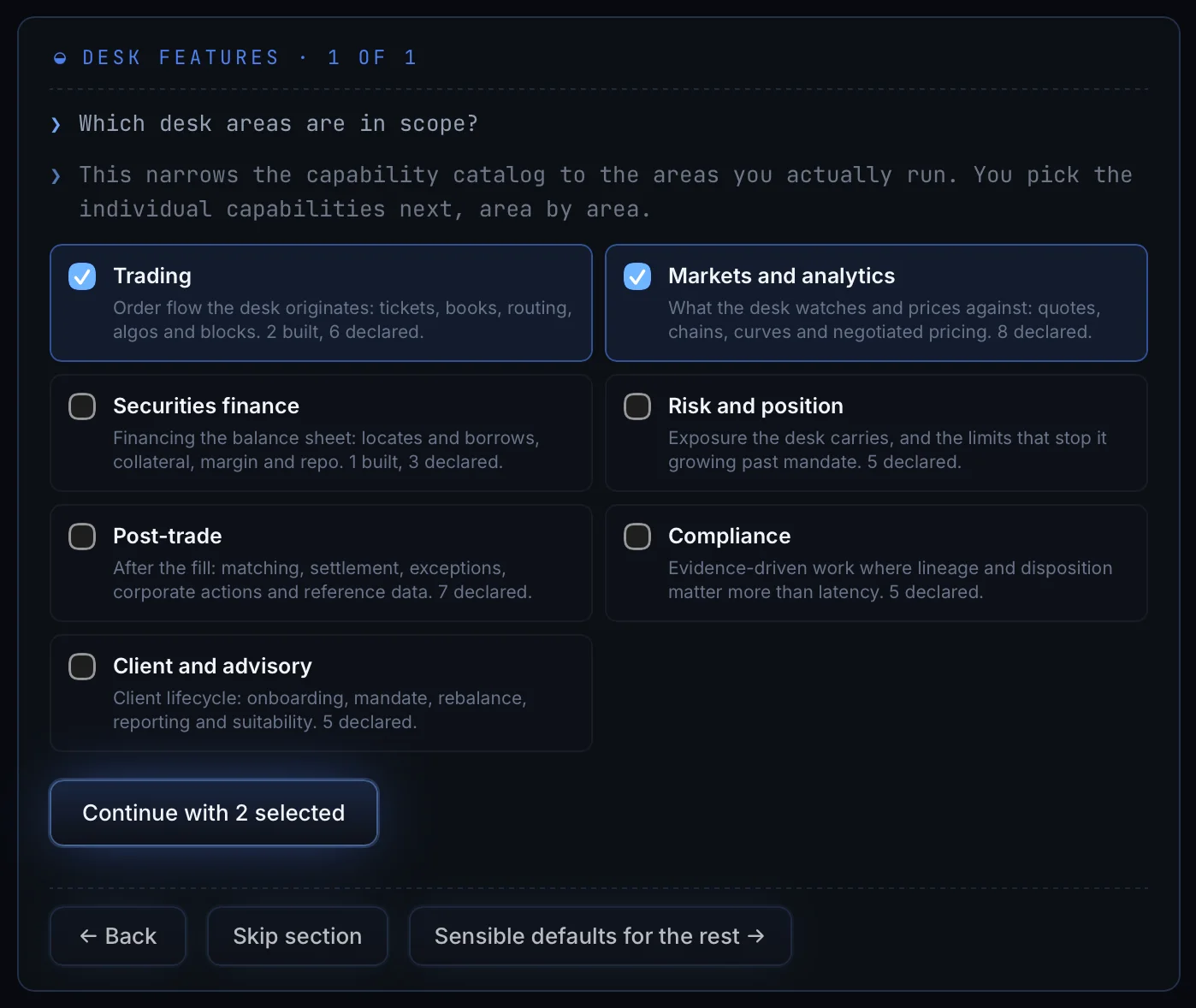Choose Sensible defaults for the rest
1196x1008 pixels.
(601, 936)
